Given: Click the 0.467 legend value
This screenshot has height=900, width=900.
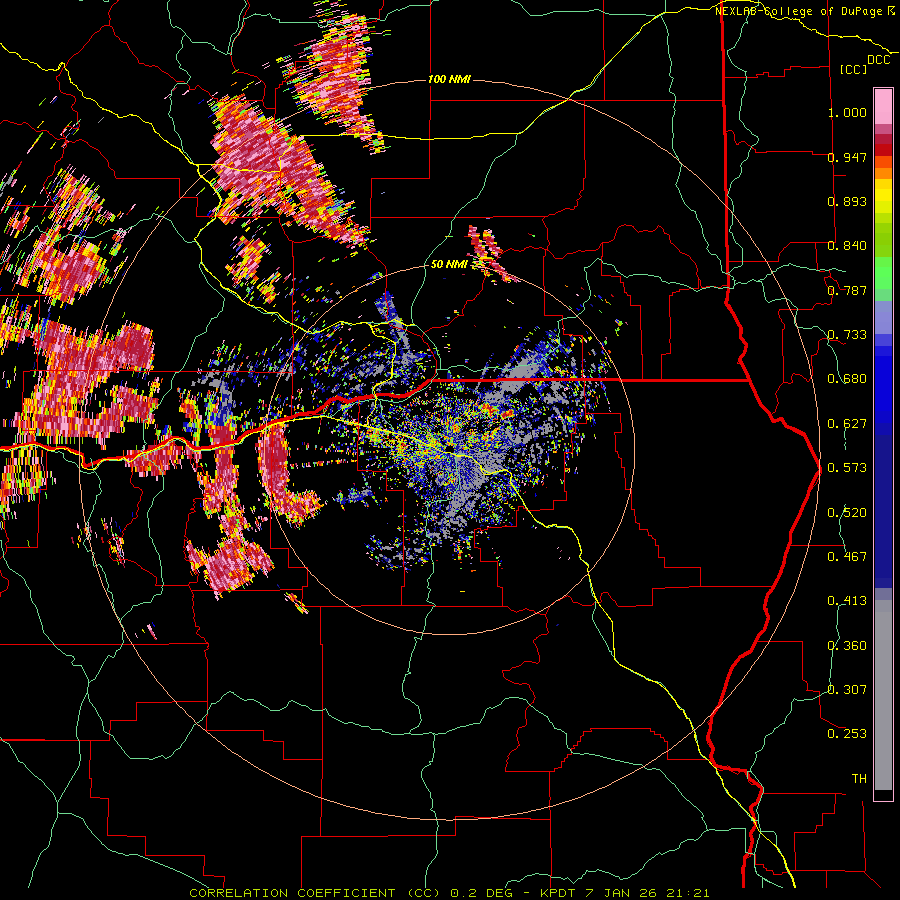Looking at the screenshot, I should point(847,557).
